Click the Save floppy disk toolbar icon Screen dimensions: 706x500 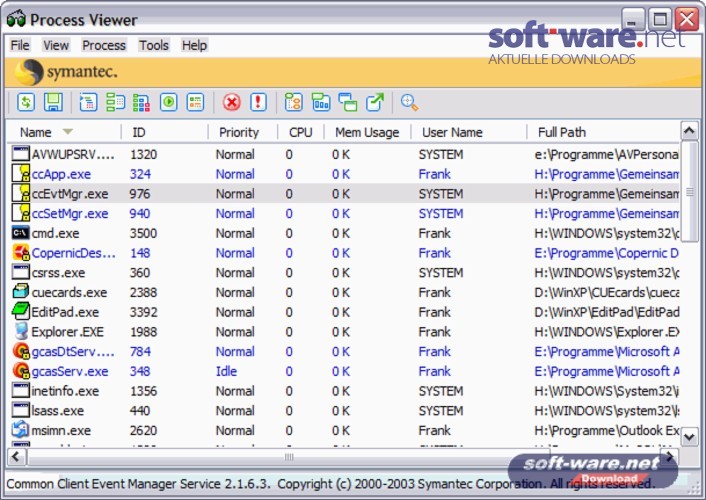click(x=53, y=102)
